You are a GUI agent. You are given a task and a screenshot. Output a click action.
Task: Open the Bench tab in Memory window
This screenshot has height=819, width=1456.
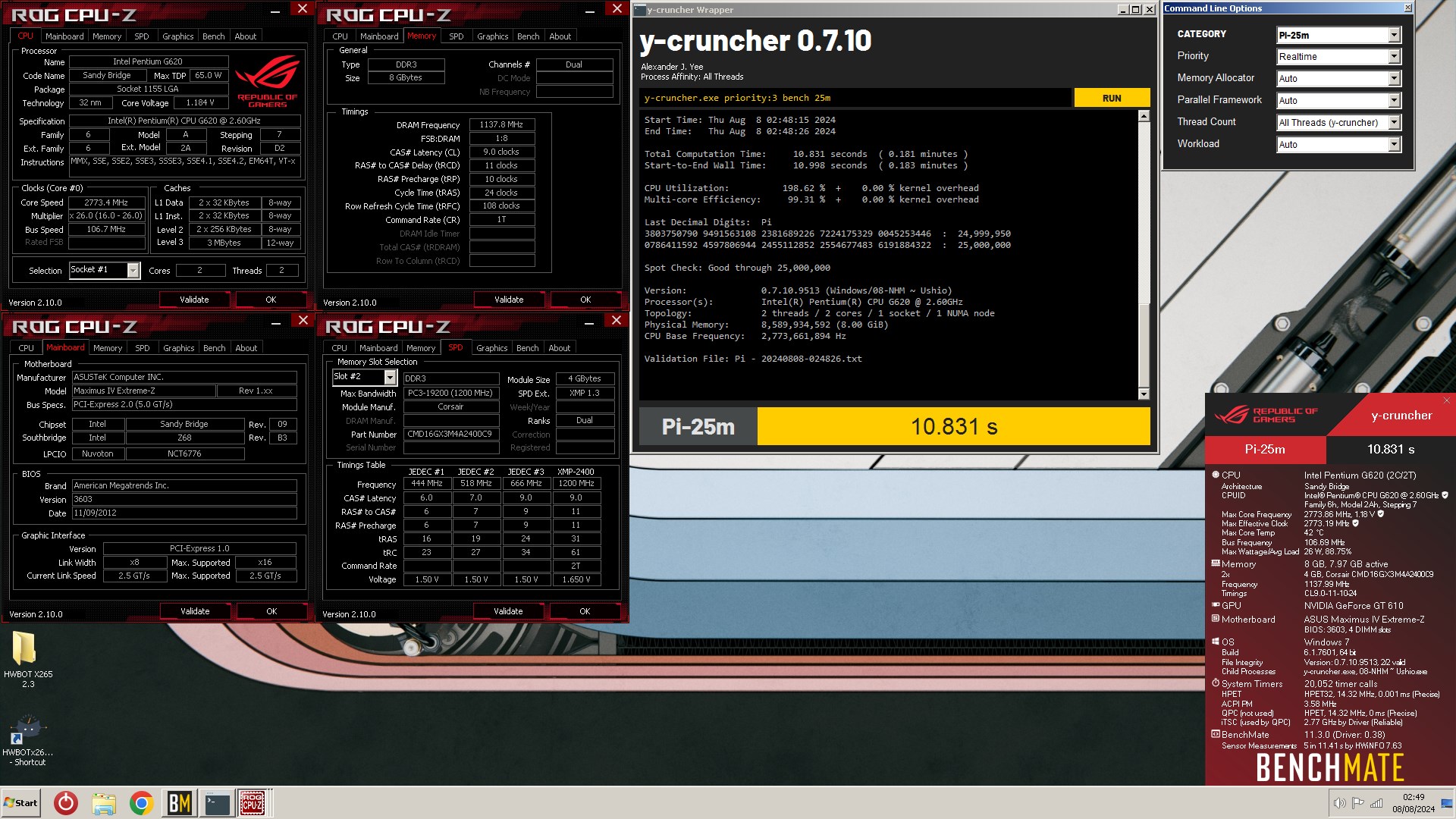(528, 36)
